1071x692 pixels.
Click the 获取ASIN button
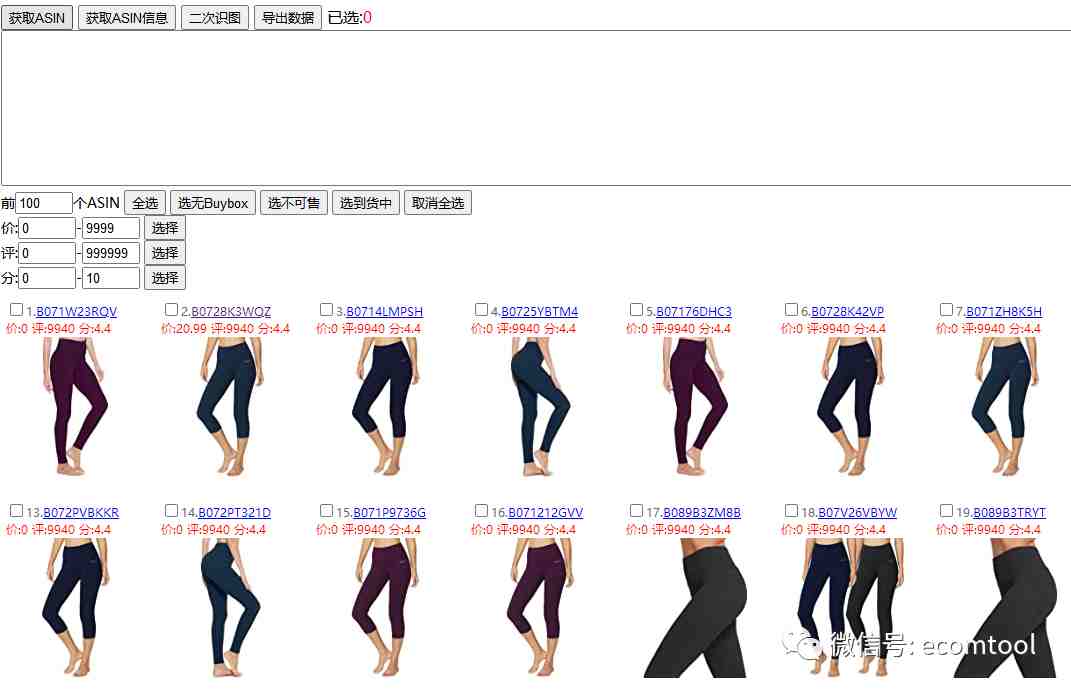(x=37, y=18)
